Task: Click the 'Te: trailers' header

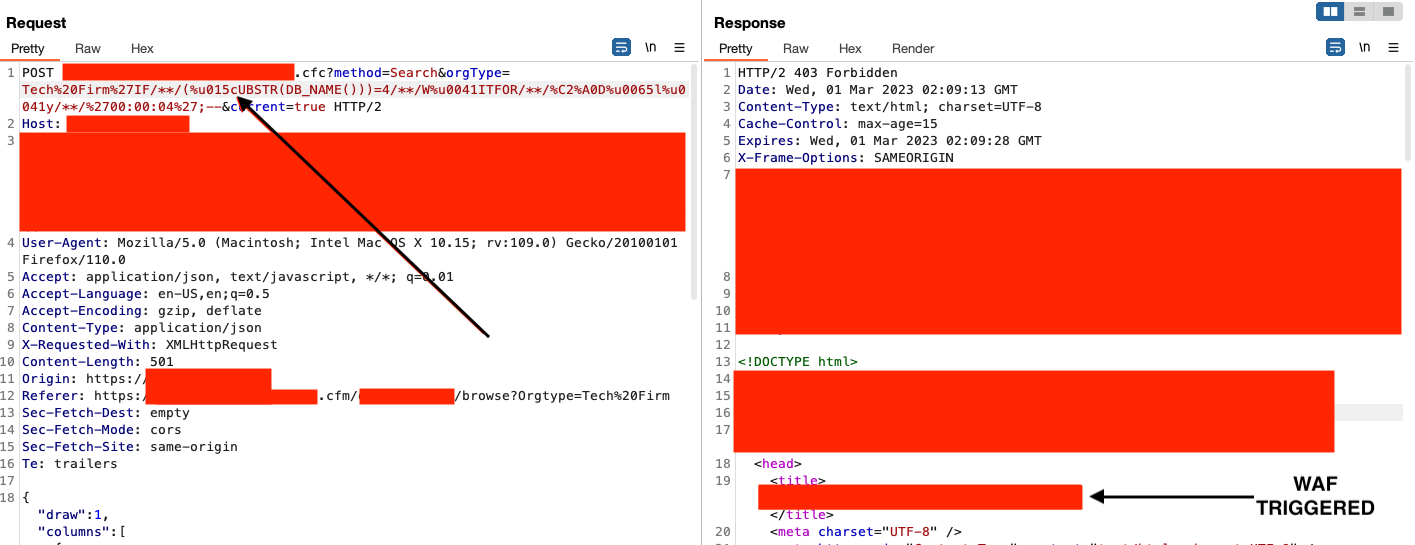Action: [69, 464]
